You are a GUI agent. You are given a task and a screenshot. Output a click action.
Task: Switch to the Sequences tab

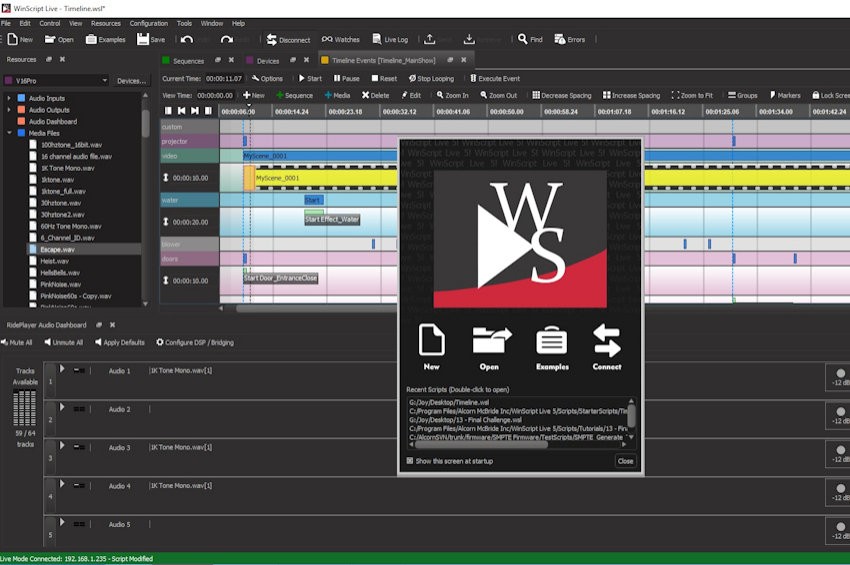point(188,61)
